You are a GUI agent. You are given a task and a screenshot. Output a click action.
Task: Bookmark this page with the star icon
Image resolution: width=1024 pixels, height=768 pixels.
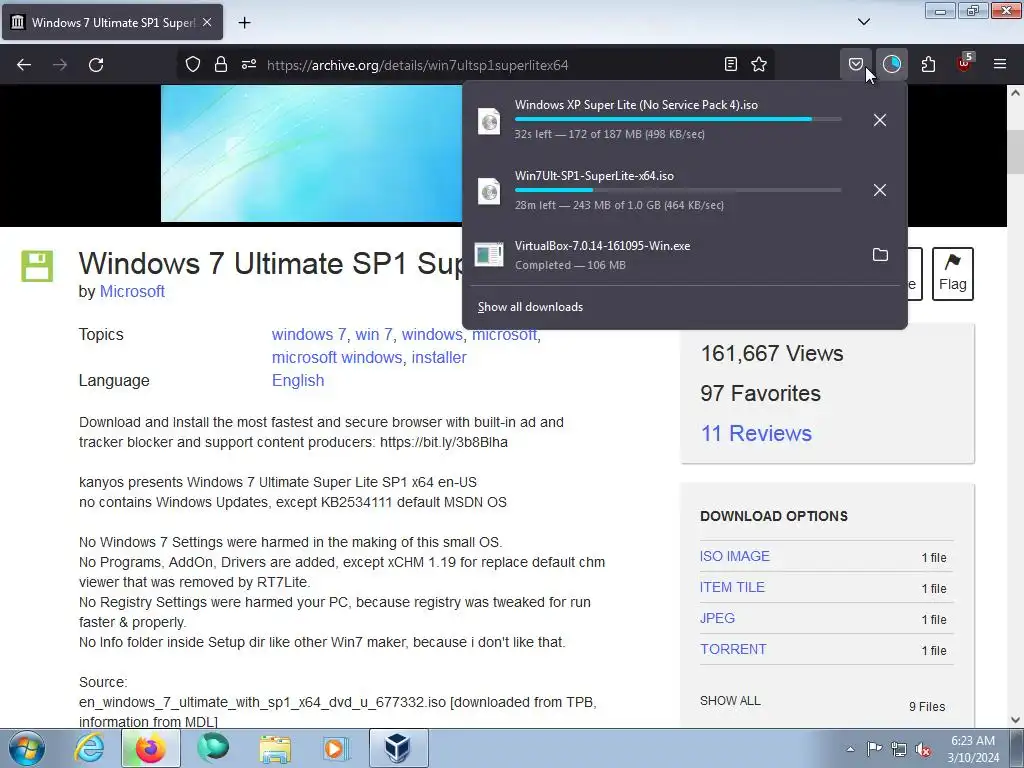point(759,64)
